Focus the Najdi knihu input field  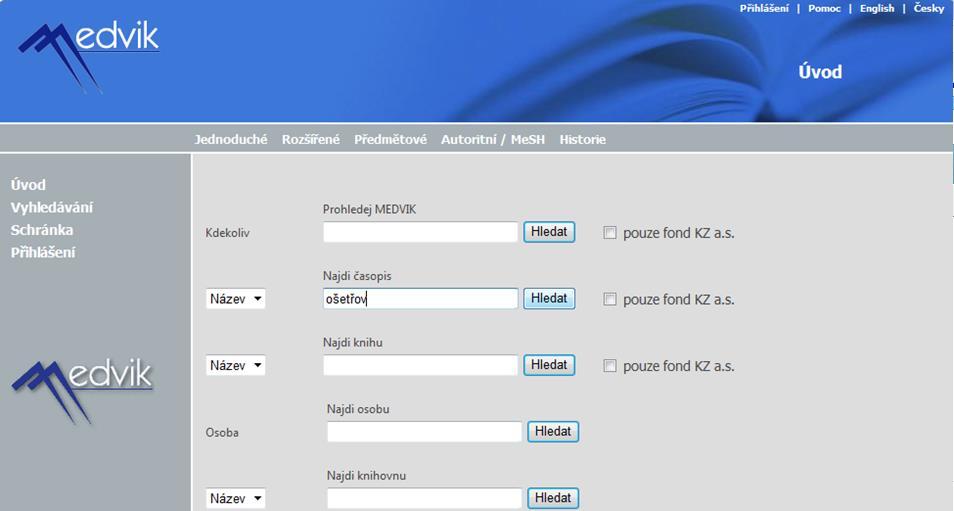(420, 365)
